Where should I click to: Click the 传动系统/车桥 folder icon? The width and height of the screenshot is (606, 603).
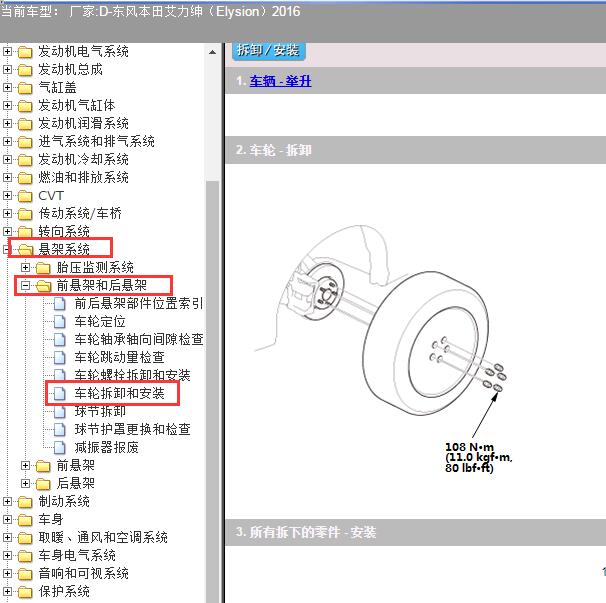click(25, 214)
